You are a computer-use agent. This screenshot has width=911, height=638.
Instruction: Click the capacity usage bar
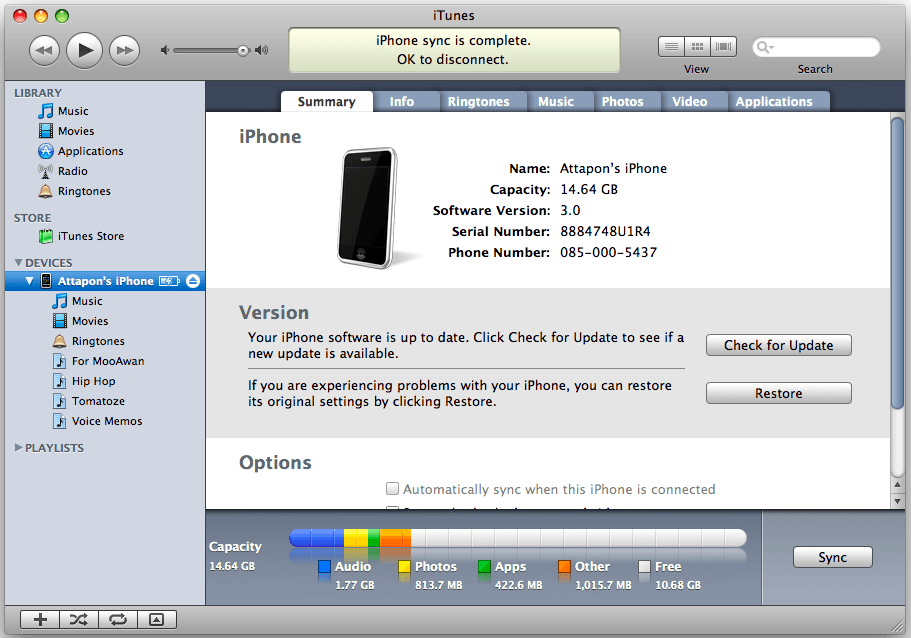click(518, 538)
